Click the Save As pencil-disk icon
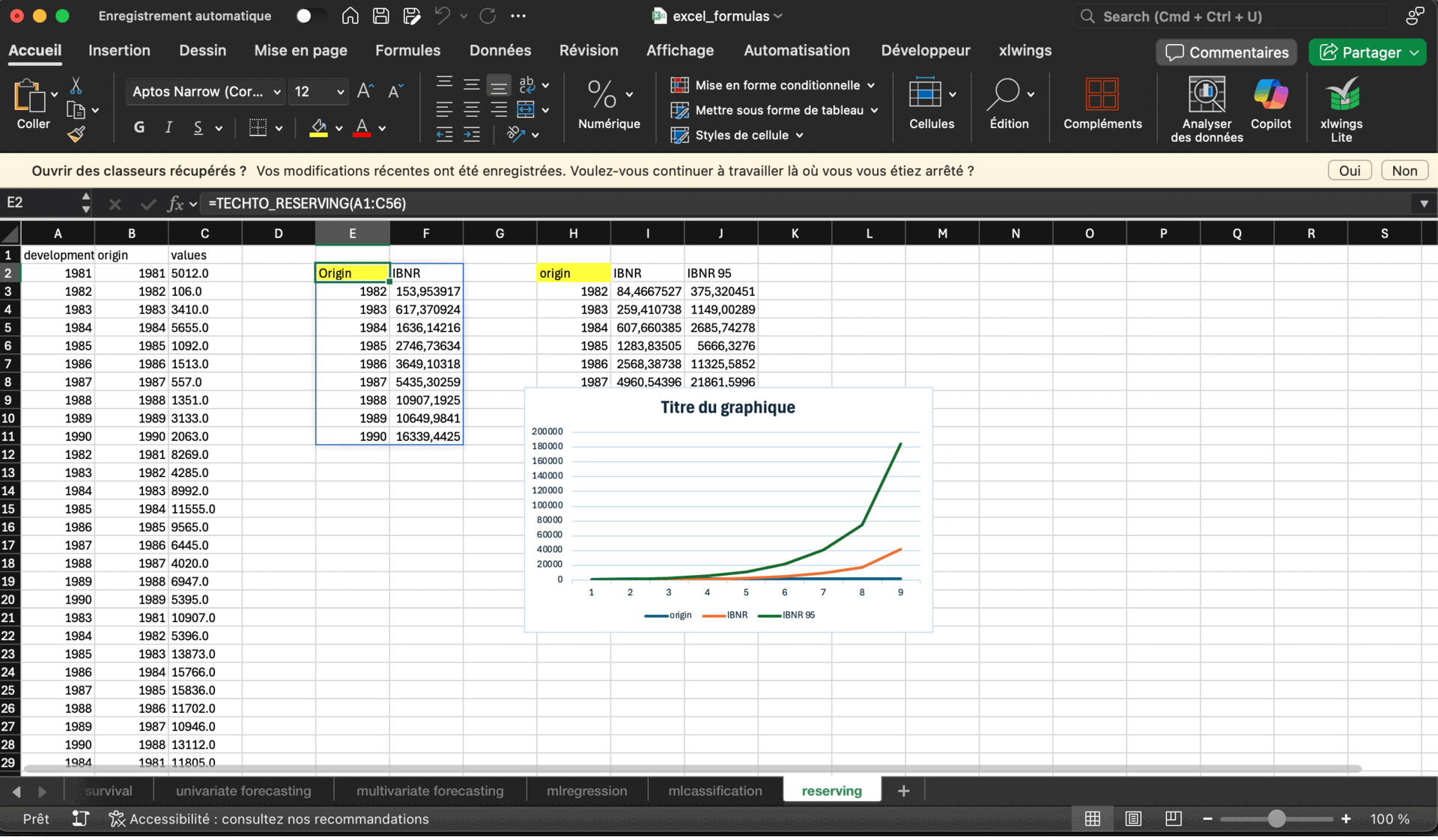Image resolution: width=1438 pixels, height=840 pixels. tap(411, 16)
